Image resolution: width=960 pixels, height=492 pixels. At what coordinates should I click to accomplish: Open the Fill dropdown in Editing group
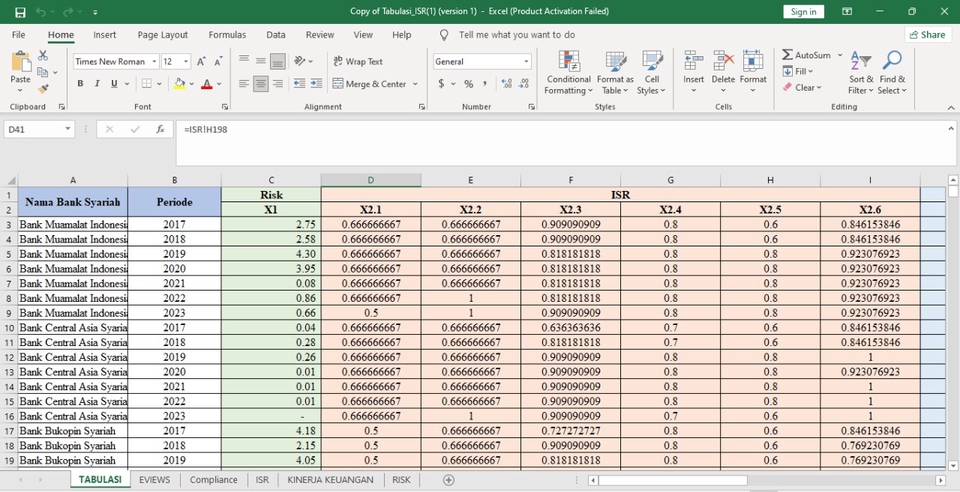(798, 72)
